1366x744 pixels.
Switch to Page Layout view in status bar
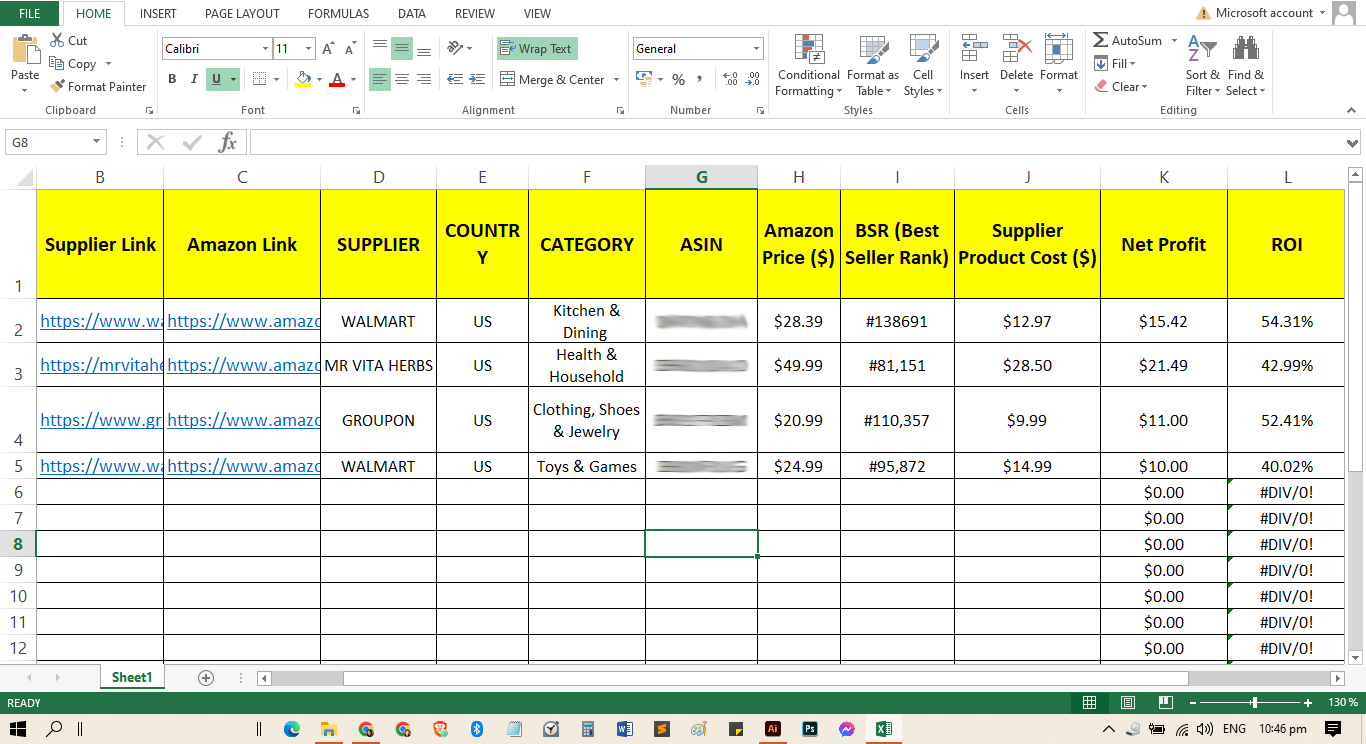(x=1127, y=702)
